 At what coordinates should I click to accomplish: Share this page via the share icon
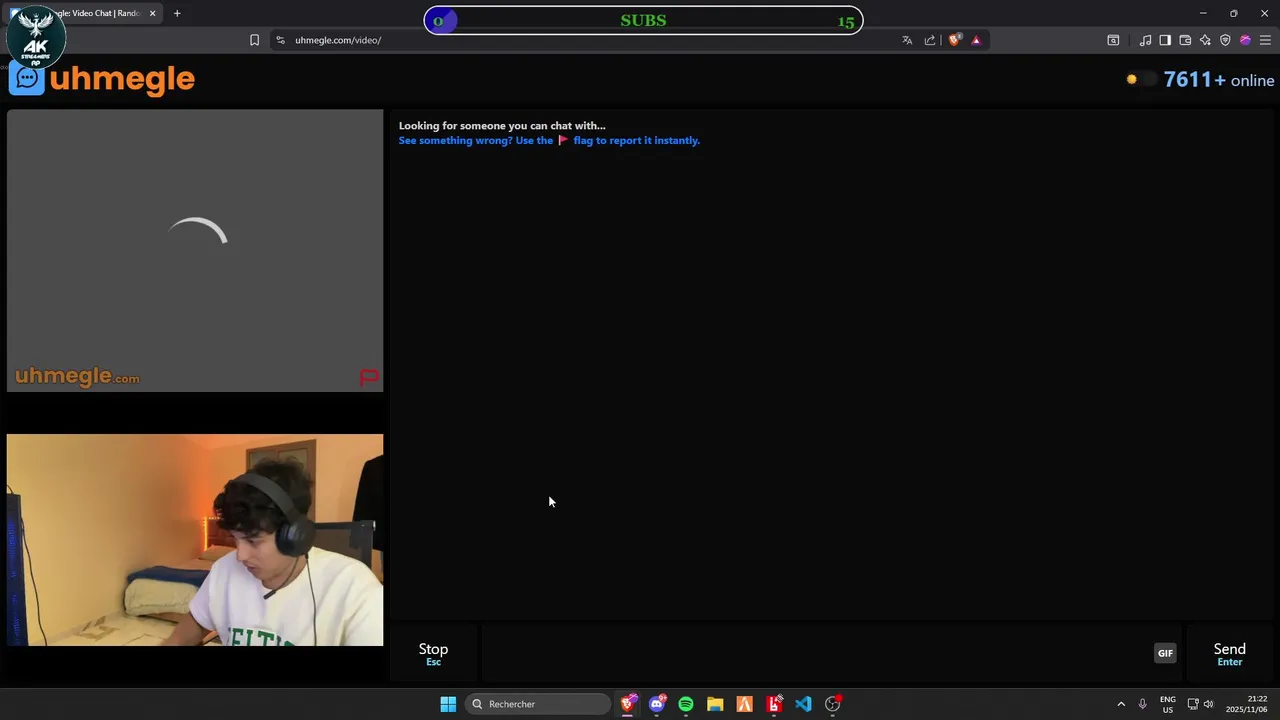(930, 40)
